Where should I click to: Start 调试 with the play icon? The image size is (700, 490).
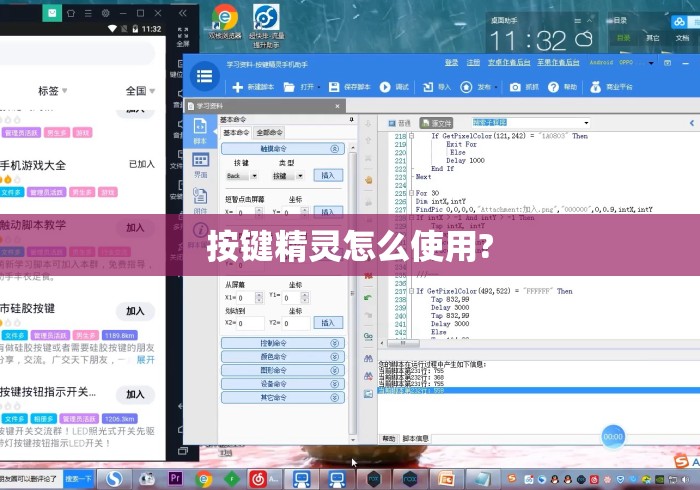[x=385, y=87]
